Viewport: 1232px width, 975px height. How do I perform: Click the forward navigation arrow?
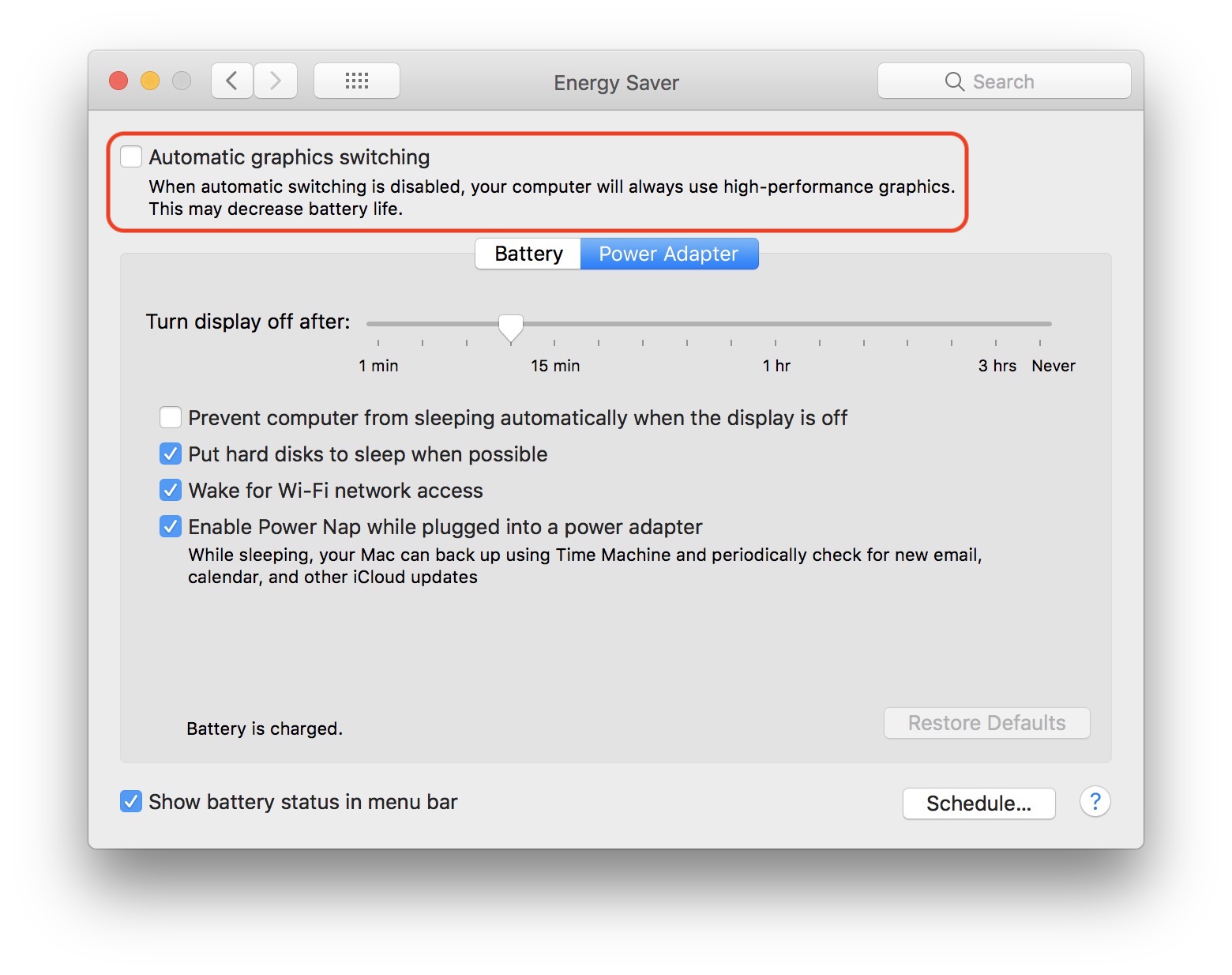pyautogui.click(x=276, y=80)
